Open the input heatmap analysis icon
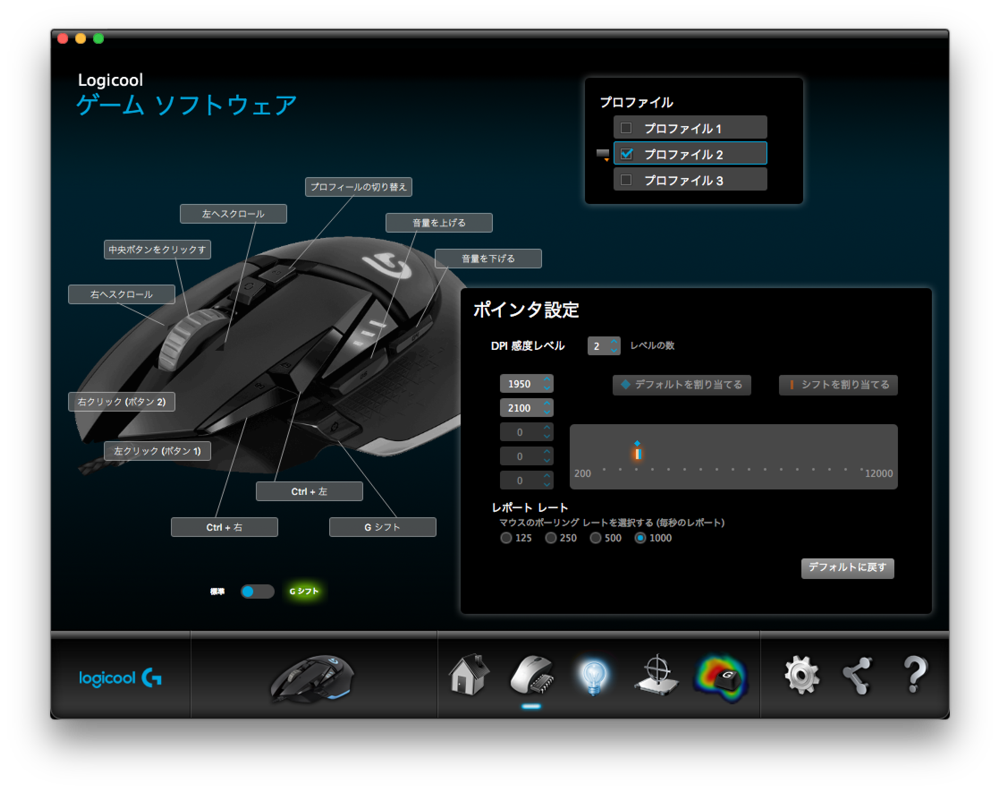1000x791 pixels. click(x=722, y=677)
